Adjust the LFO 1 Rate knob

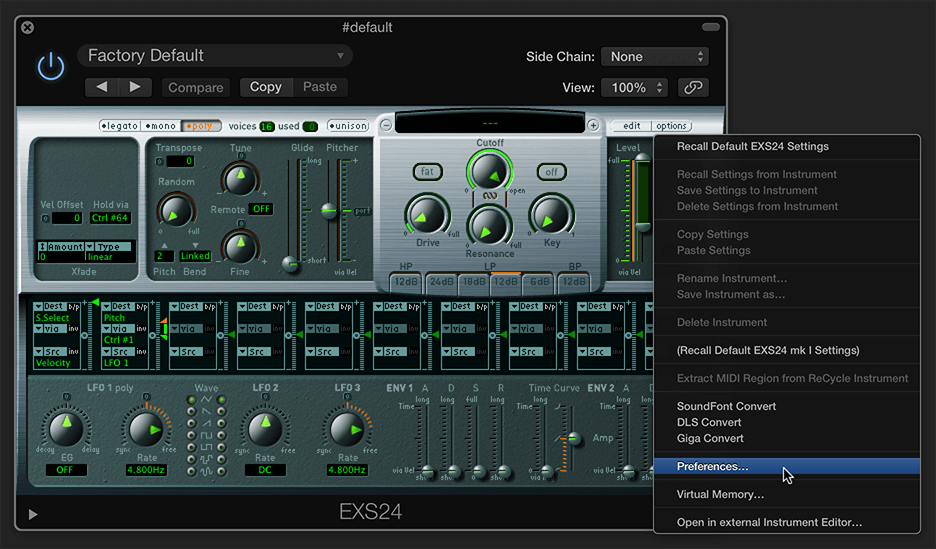pos(147,428)
